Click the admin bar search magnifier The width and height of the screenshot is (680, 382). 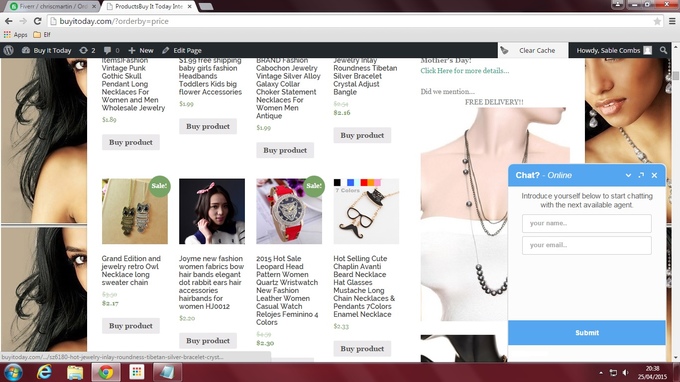(664, 50)
